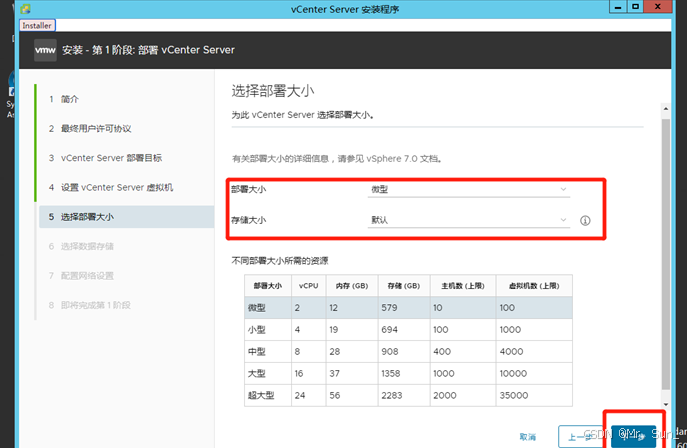Viewport: 687px width, 448px height.
Task: Click vCPU value 24 in 超大型 row
Action: click(300, 395)
